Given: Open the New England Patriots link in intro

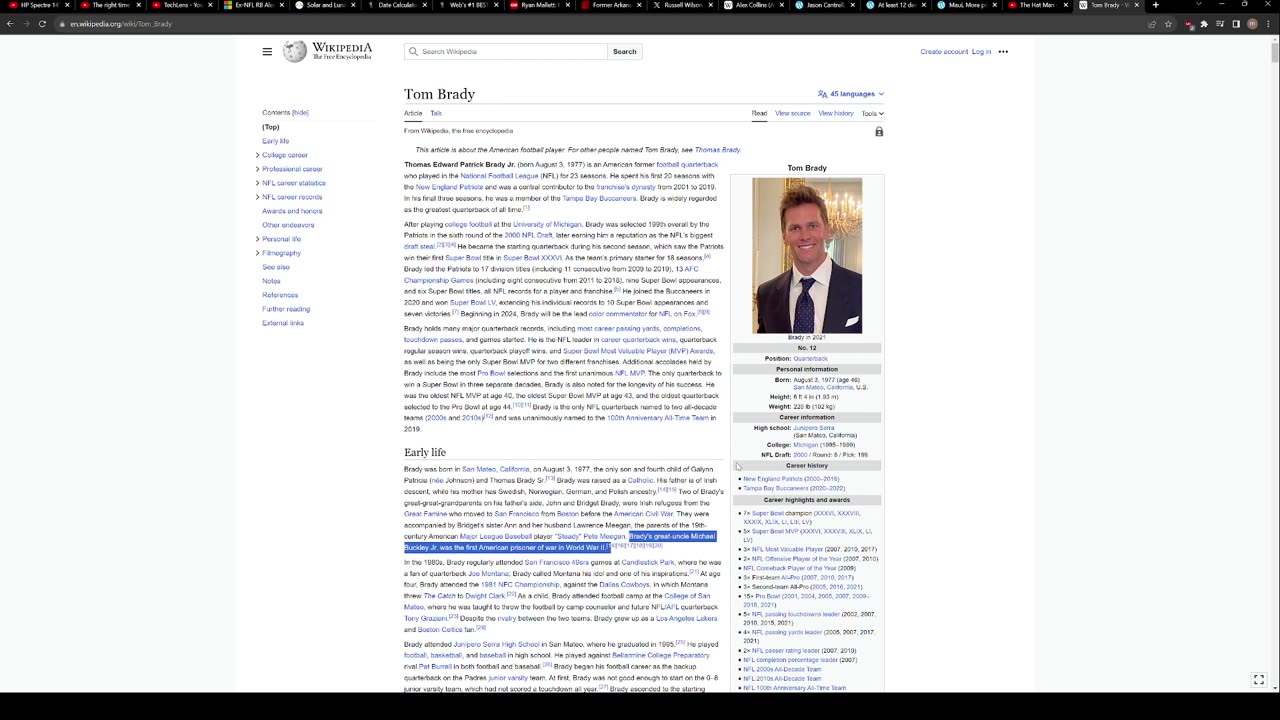Looking at the screenshot, I should point(449,187).
